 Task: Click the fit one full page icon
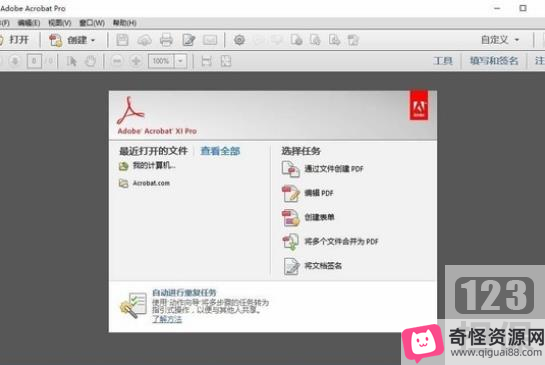(x=226, y=61)
